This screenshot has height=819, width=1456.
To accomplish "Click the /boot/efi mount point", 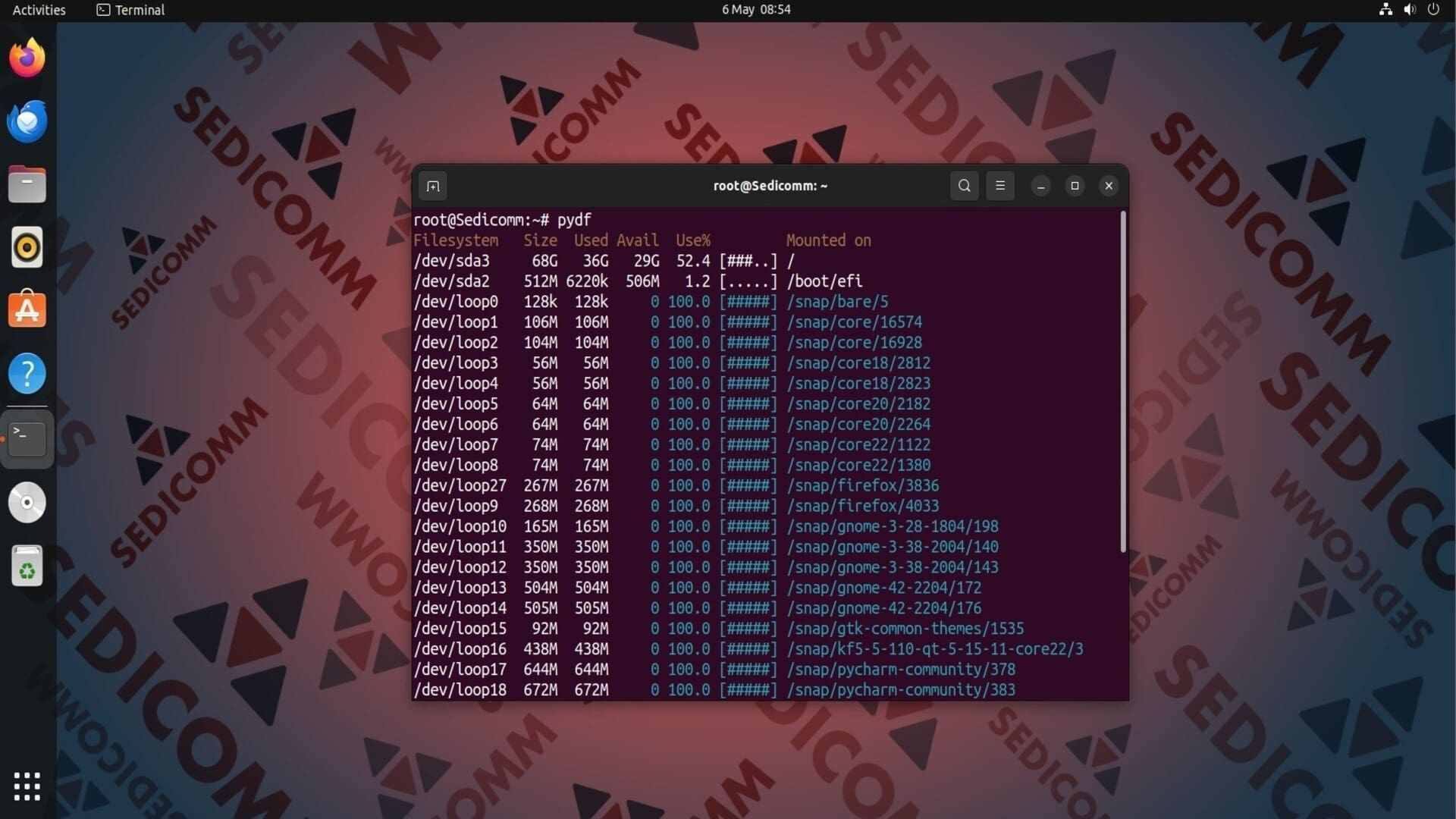I will [824, 281].
